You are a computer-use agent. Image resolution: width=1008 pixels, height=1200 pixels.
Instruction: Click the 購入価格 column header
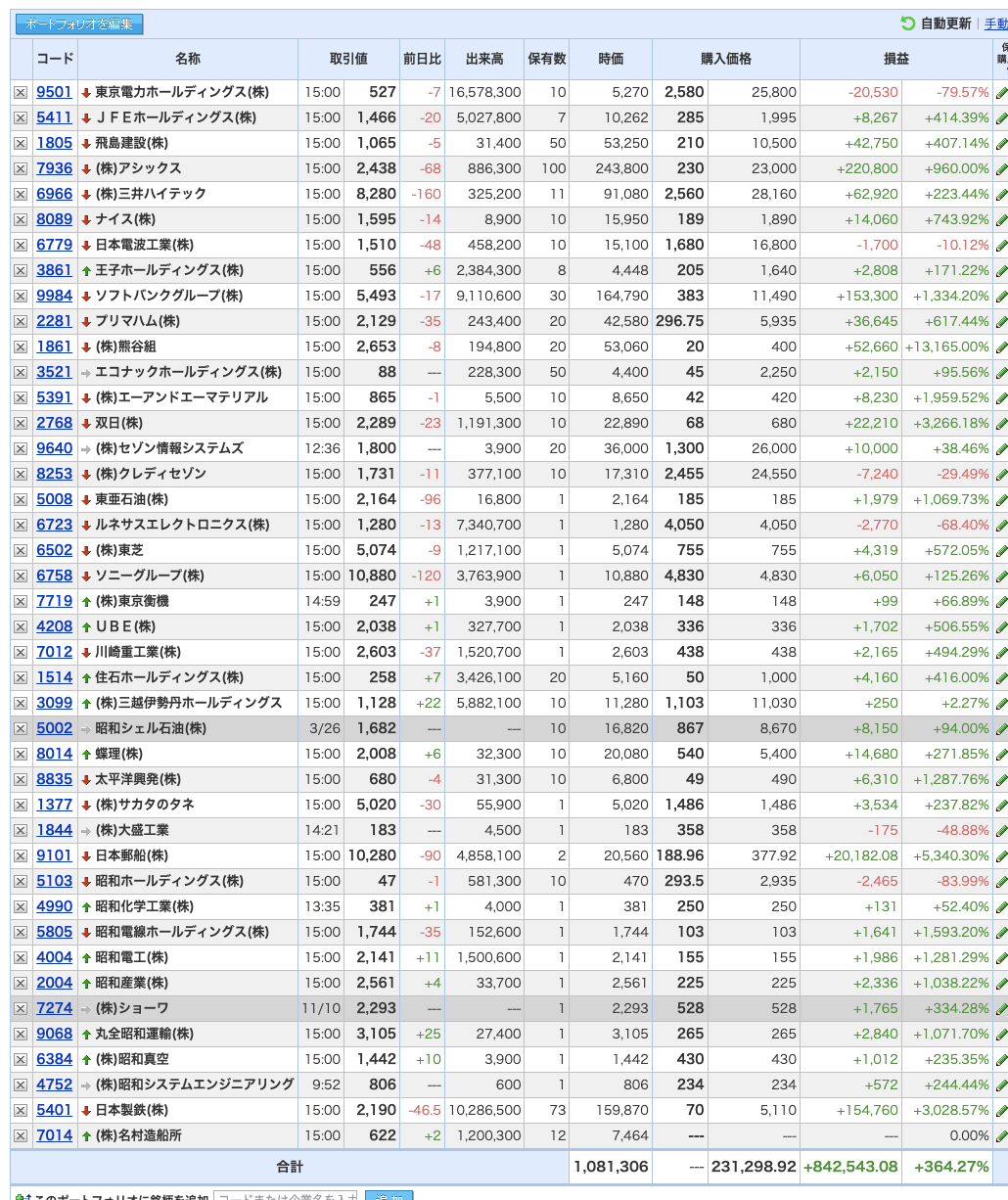click(726, 59)
